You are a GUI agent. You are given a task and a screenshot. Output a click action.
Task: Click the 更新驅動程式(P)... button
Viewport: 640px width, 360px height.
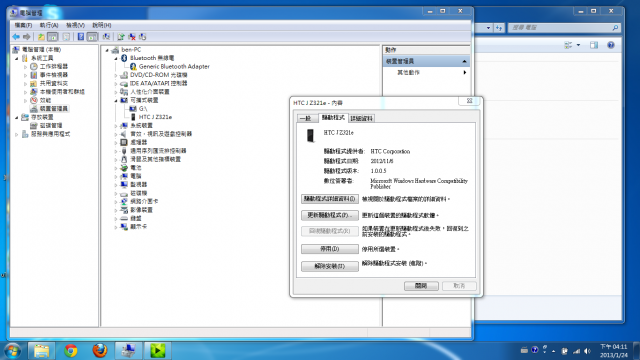[330, 215]
